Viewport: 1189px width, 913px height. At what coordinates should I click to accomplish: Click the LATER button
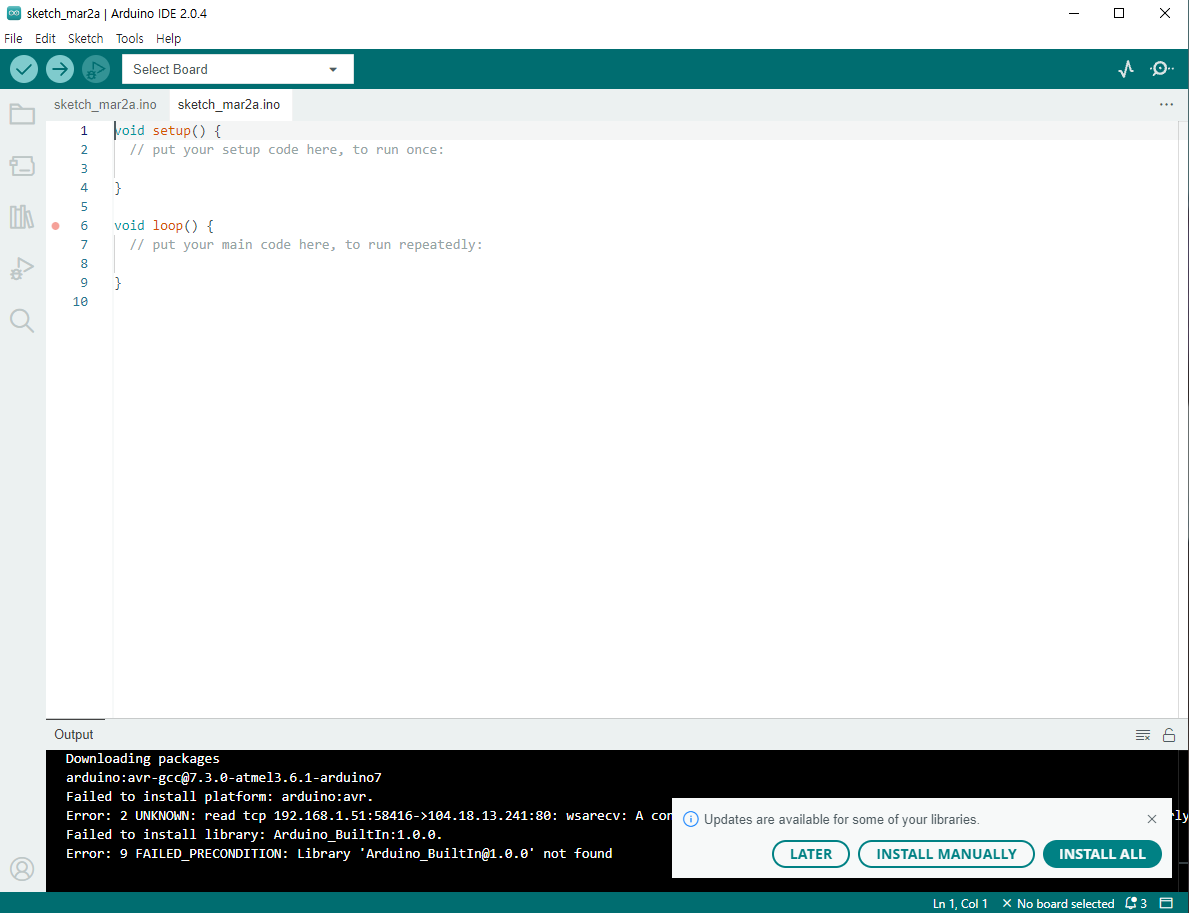point(811,854)
